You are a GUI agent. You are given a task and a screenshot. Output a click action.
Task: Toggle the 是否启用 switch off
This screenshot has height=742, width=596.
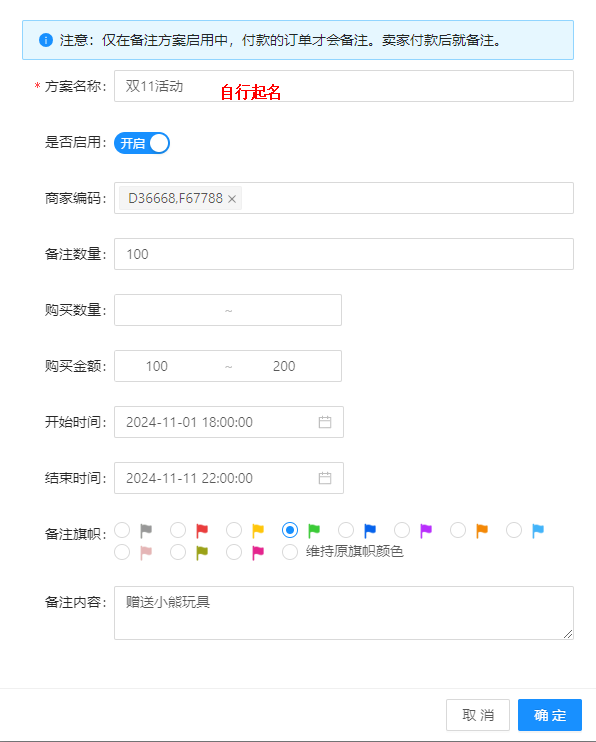coord(142,143)
